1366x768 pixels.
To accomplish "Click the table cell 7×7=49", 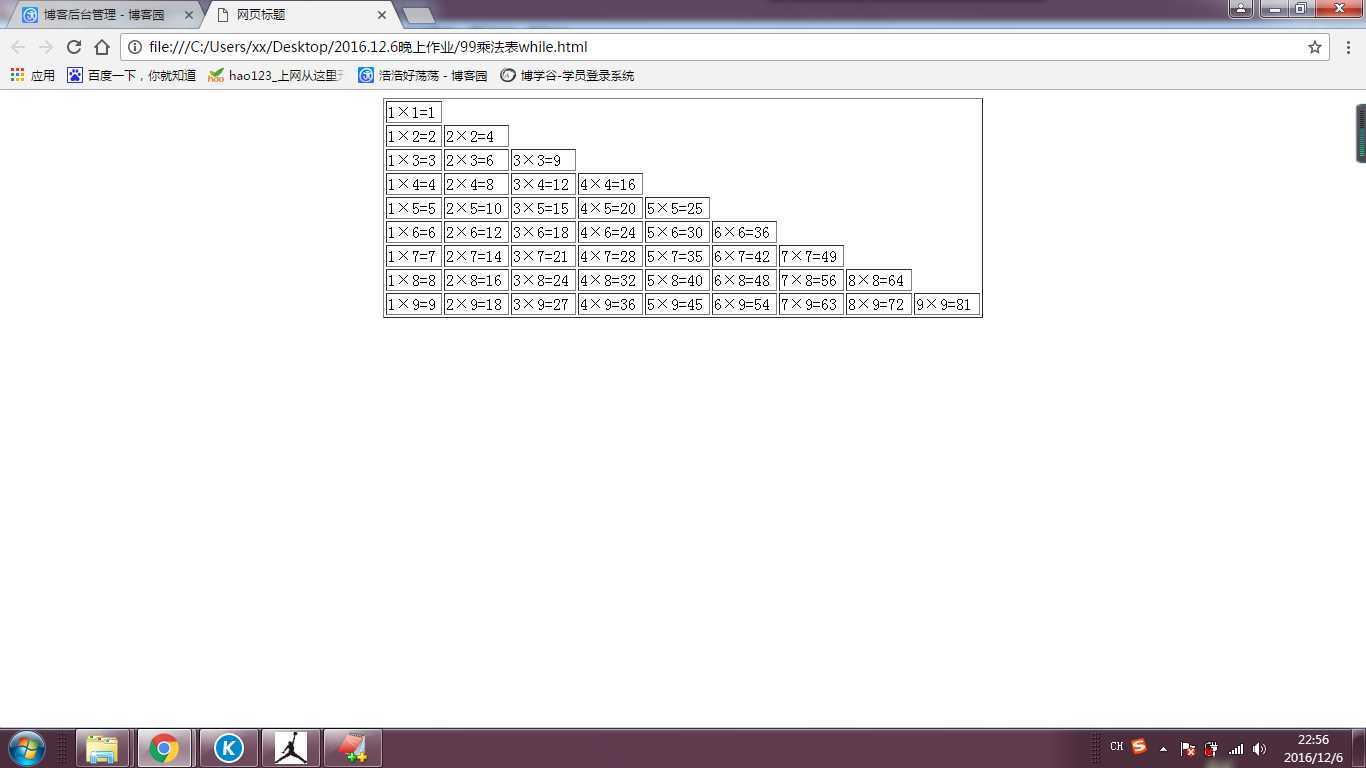I will (811, 256).
